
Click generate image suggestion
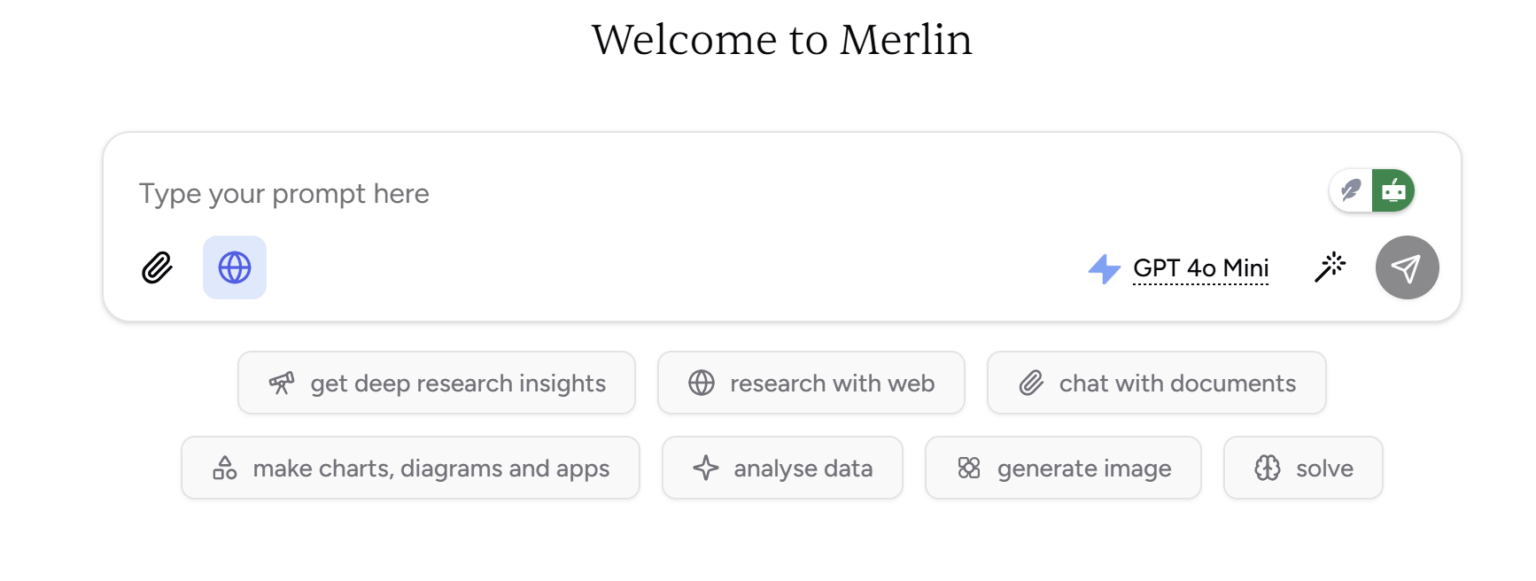(1063, 467)
